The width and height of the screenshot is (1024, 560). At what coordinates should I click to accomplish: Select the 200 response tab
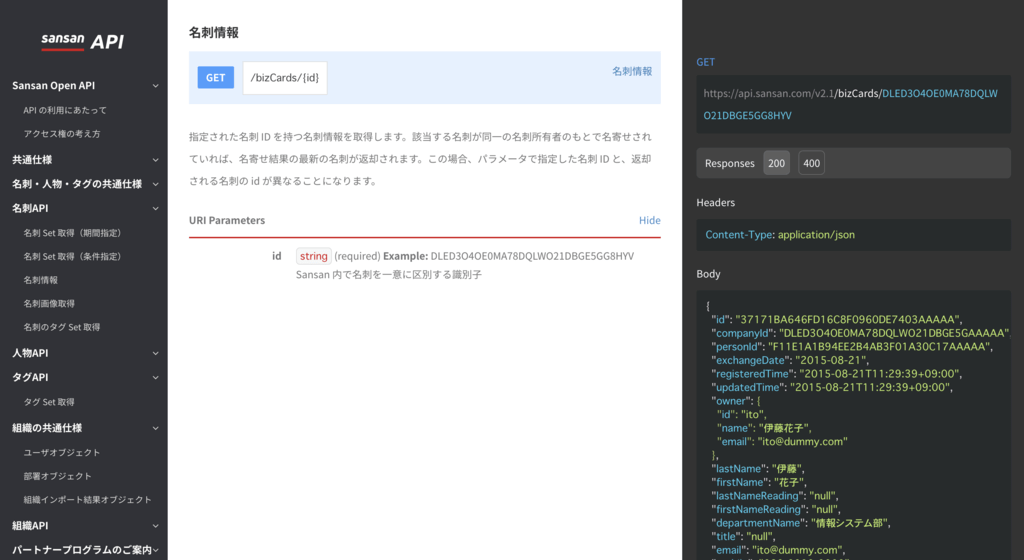pos(776,163)
